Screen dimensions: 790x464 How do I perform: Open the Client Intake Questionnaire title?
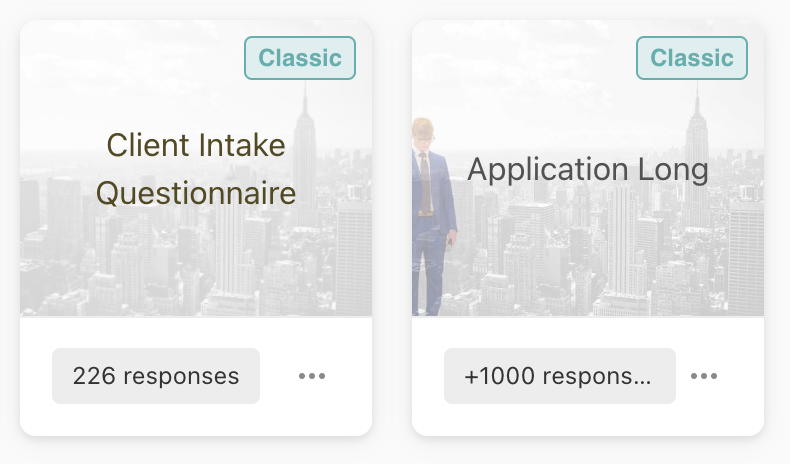click(196, 169)
